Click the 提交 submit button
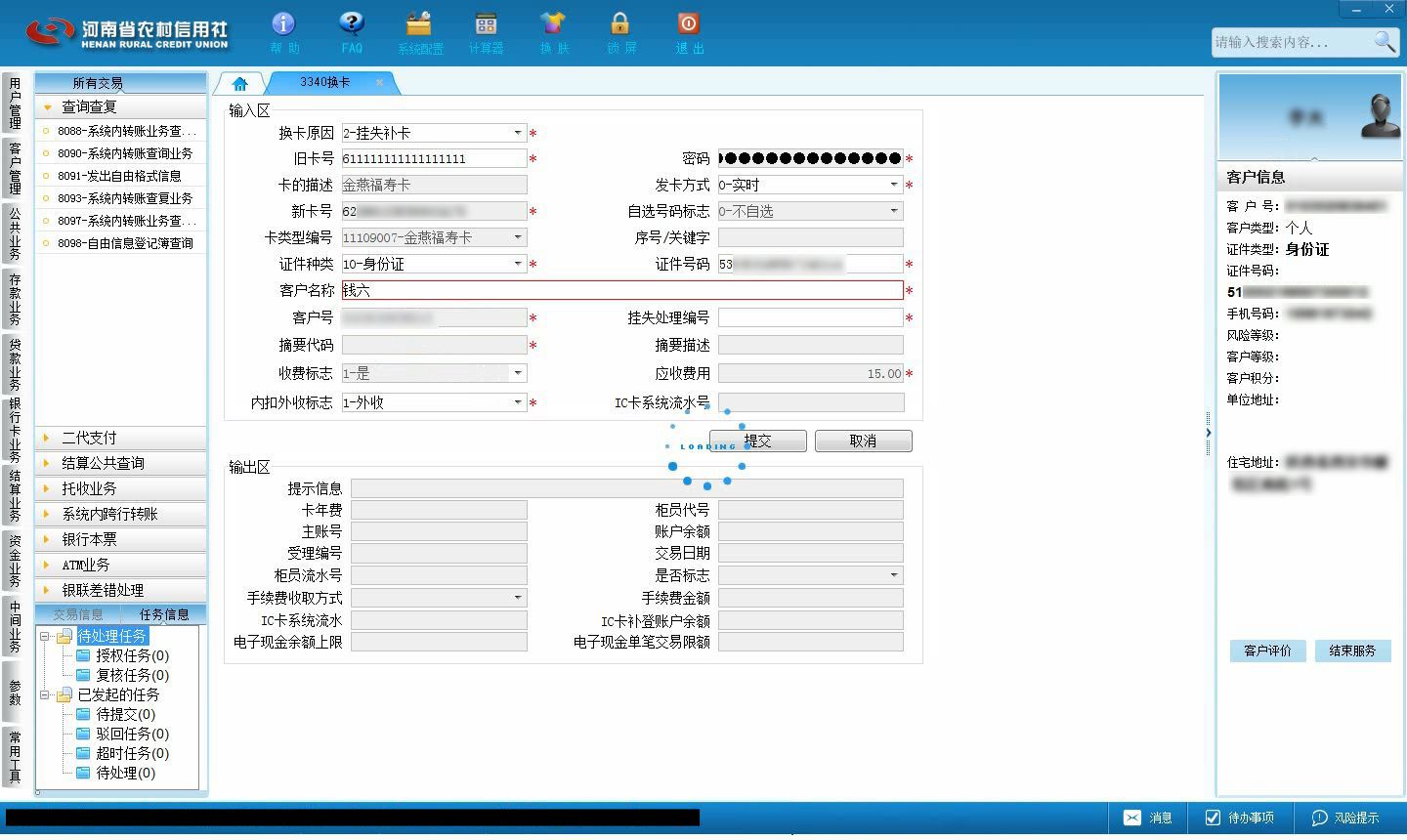Image resolution: width=1407 pixels, height=840 pixels. pos(758,441)
